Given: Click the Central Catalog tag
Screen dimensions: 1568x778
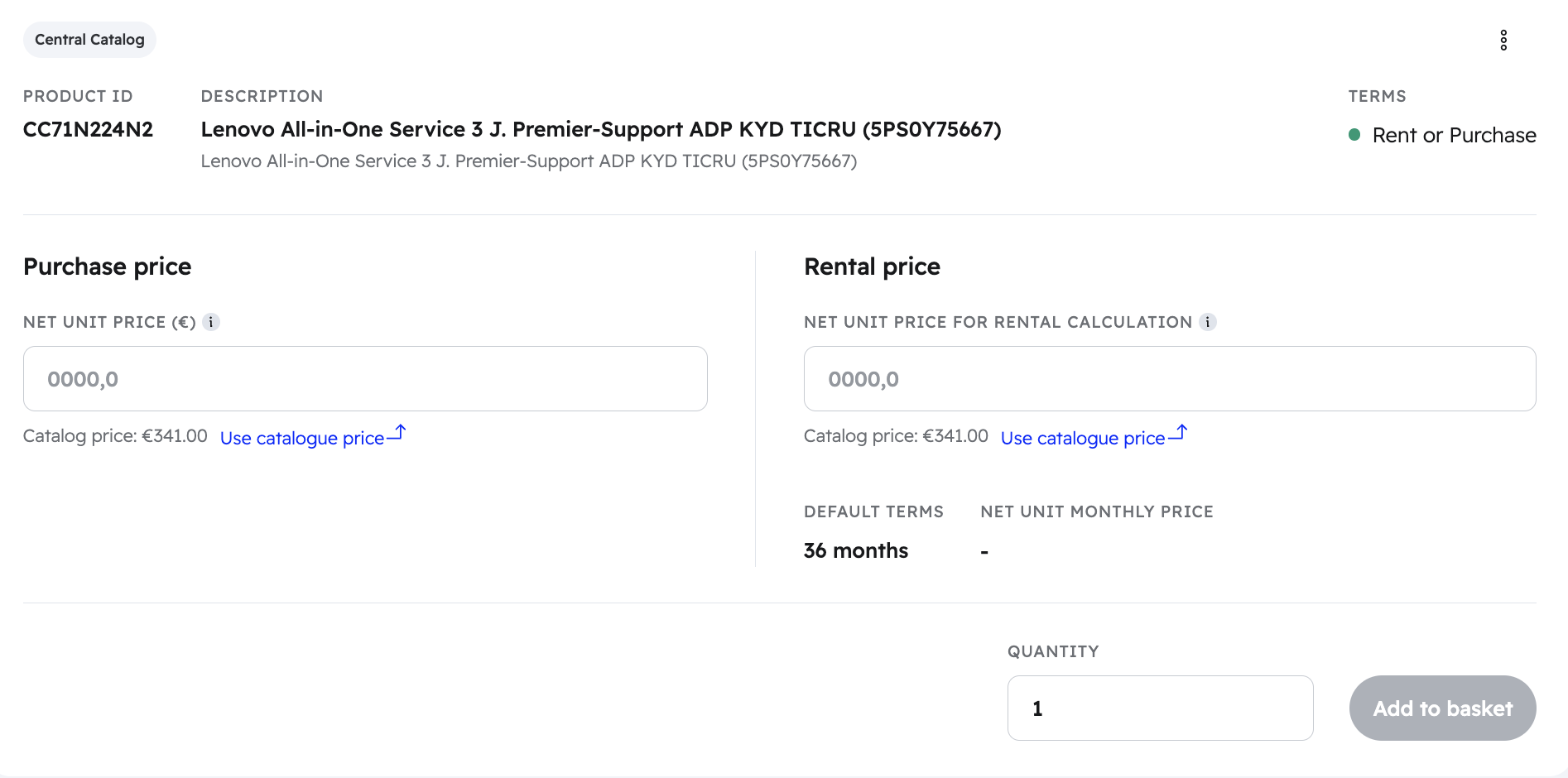Looking at the screenshot, I should (x=89, y=40).
